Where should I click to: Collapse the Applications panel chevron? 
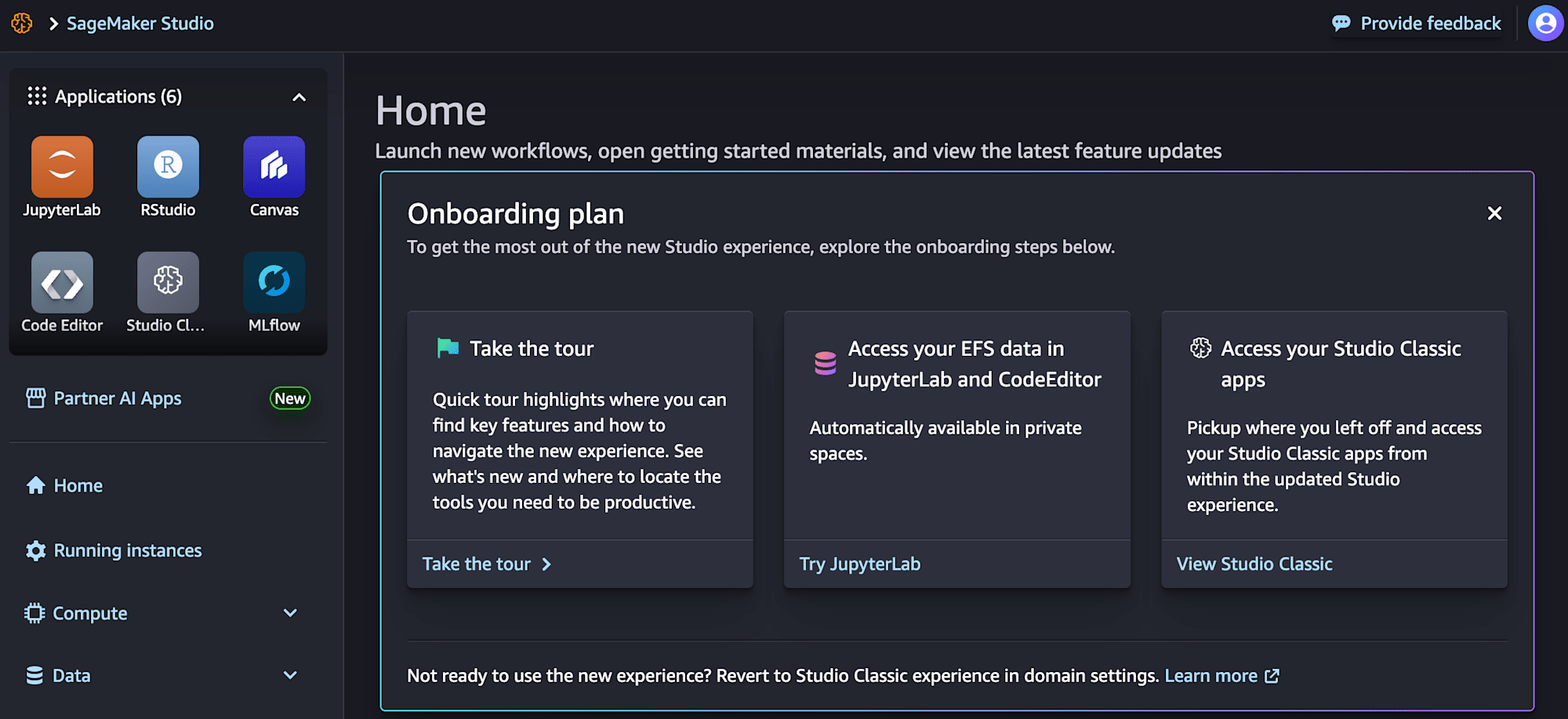pos(299,97)
